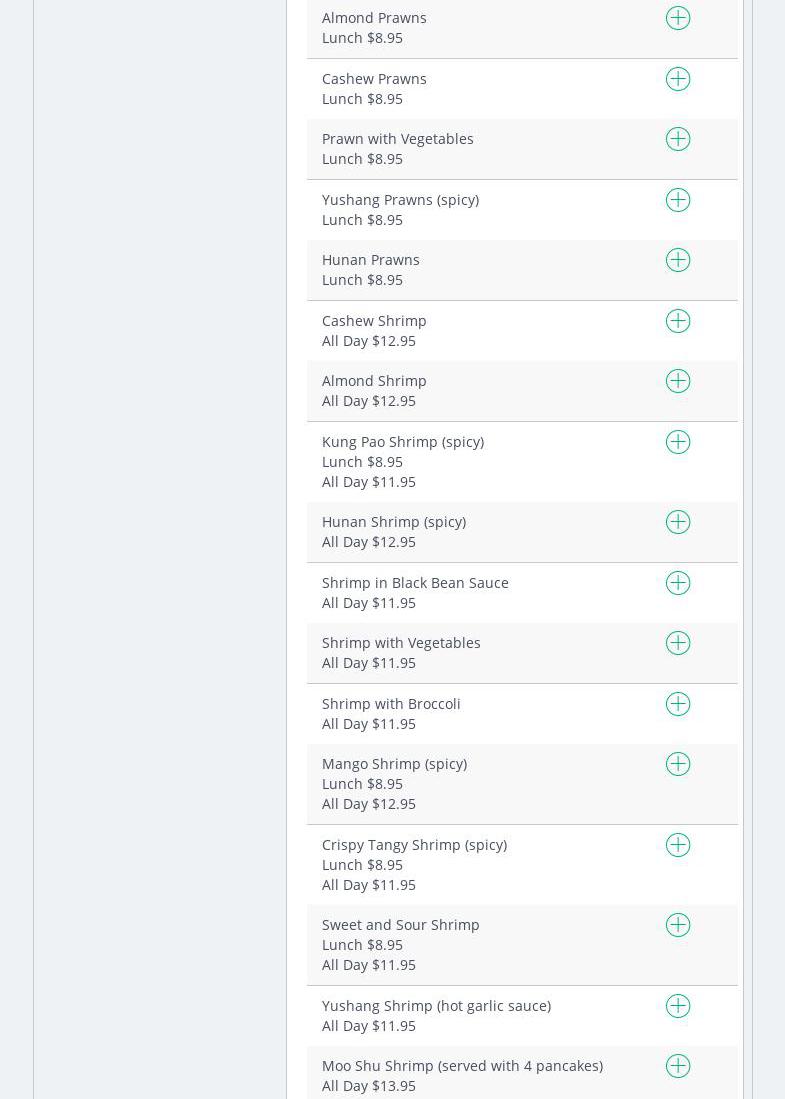
Task: Click plus icon for Cashew Prawns
Action: 678,79
